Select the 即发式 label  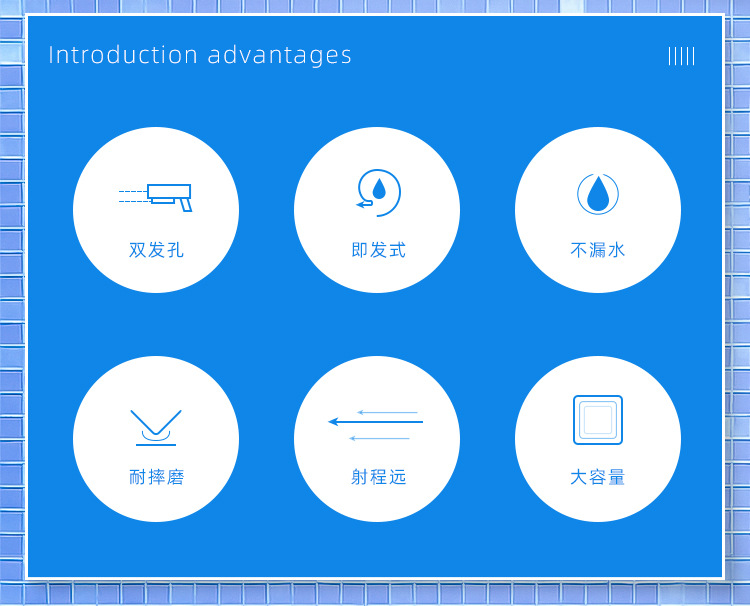378,250
